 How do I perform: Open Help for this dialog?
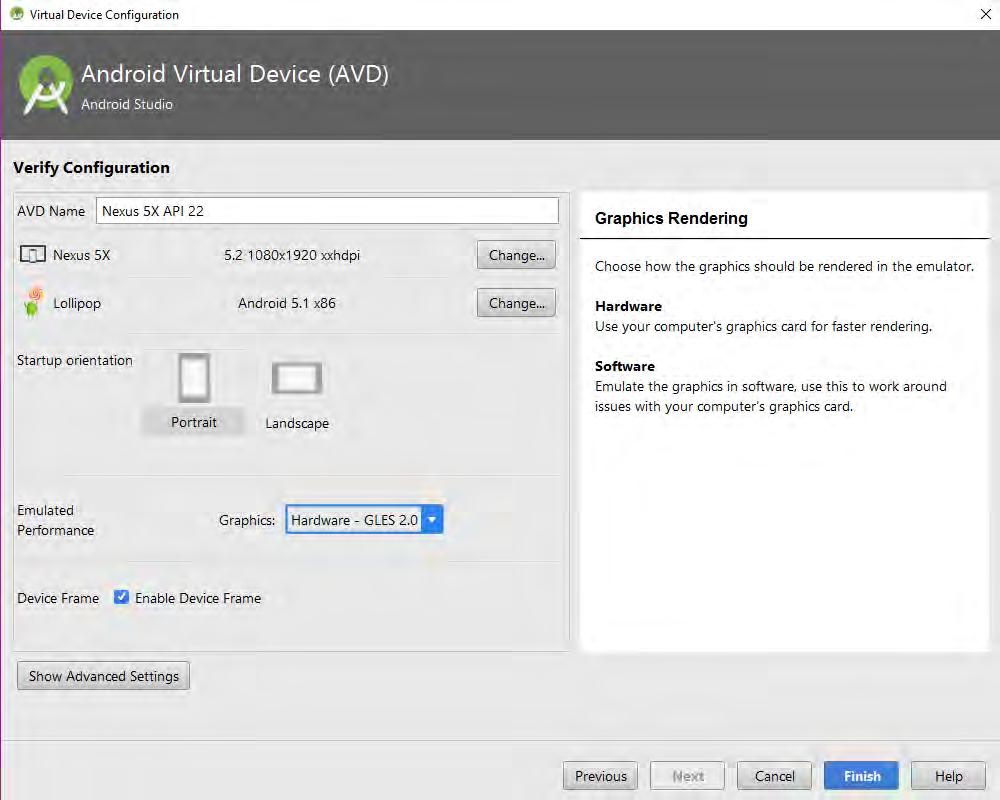click(948, 776)
